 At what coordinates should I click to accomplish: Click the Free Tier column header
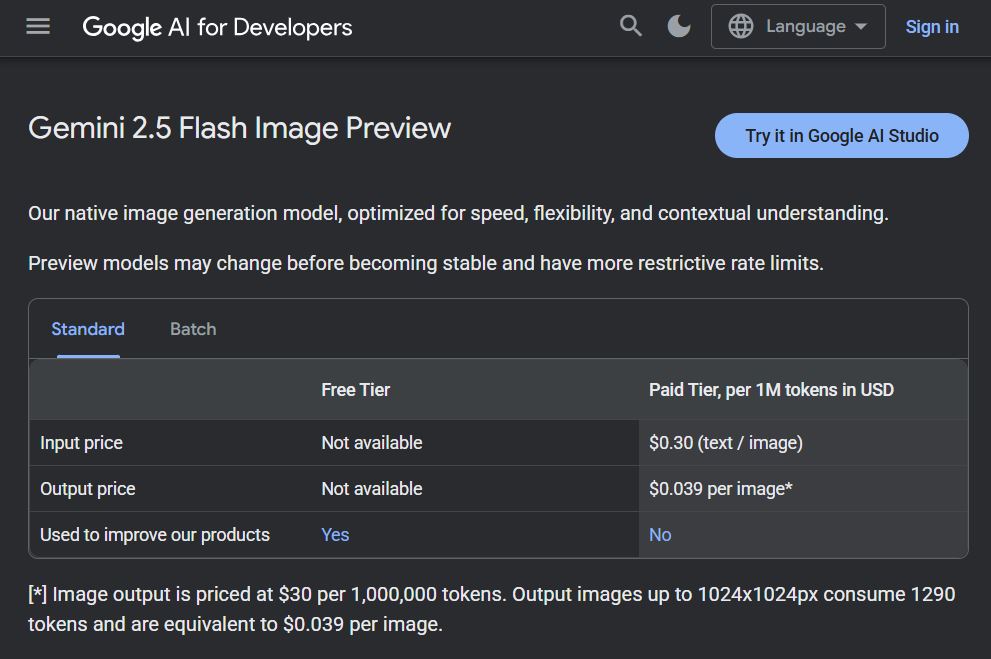click(x=355, y=390)
